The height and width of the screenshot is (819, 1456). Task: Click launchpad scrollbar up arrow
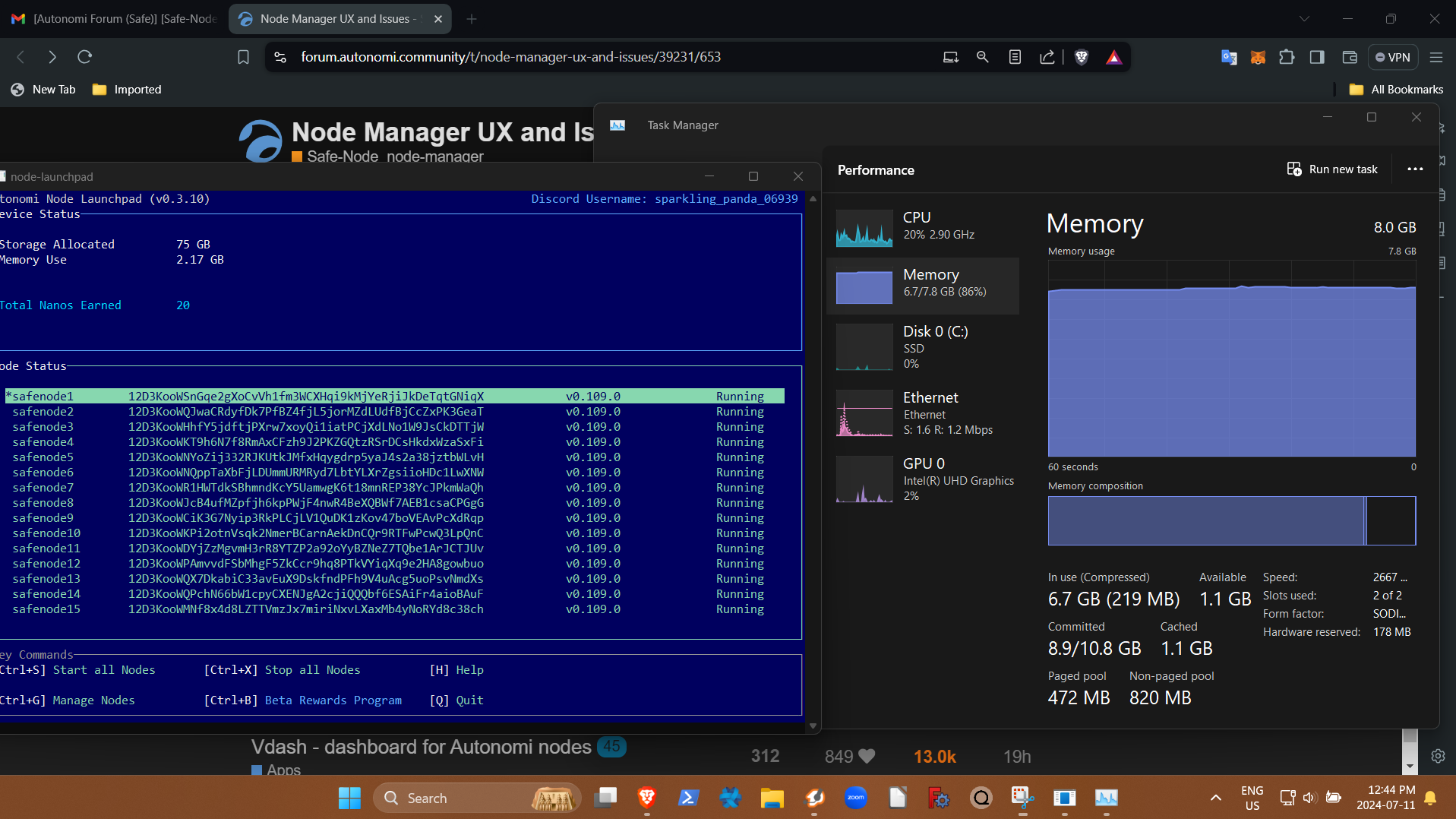[x=813, y=198]
